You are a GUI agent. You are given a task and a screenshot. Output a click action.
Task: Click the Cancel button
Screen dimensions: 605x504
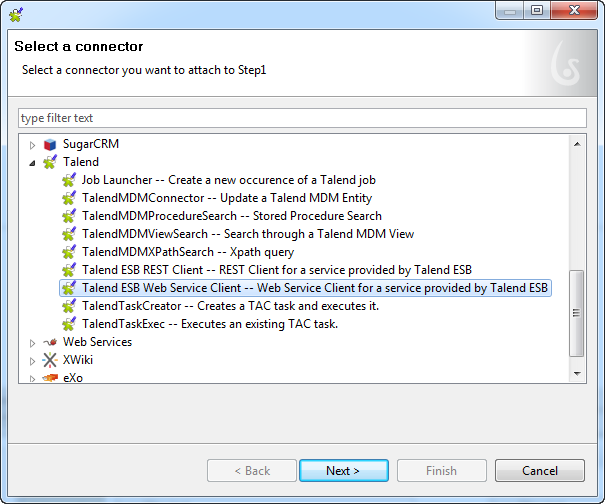click(539, 471)
